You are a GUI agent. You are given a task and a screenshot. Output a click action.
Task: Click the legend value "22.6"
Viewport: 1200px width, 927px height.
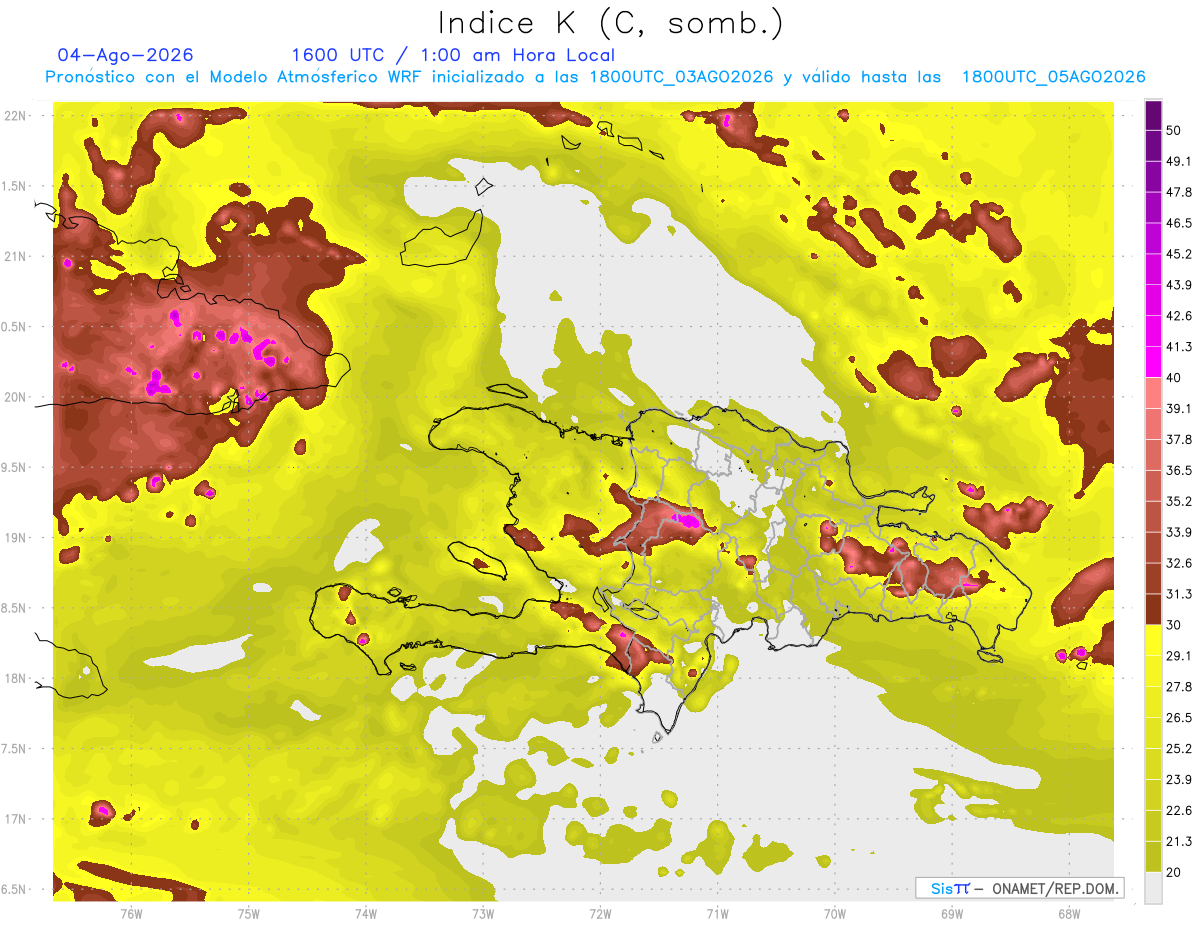click(x=1180, y=811)
